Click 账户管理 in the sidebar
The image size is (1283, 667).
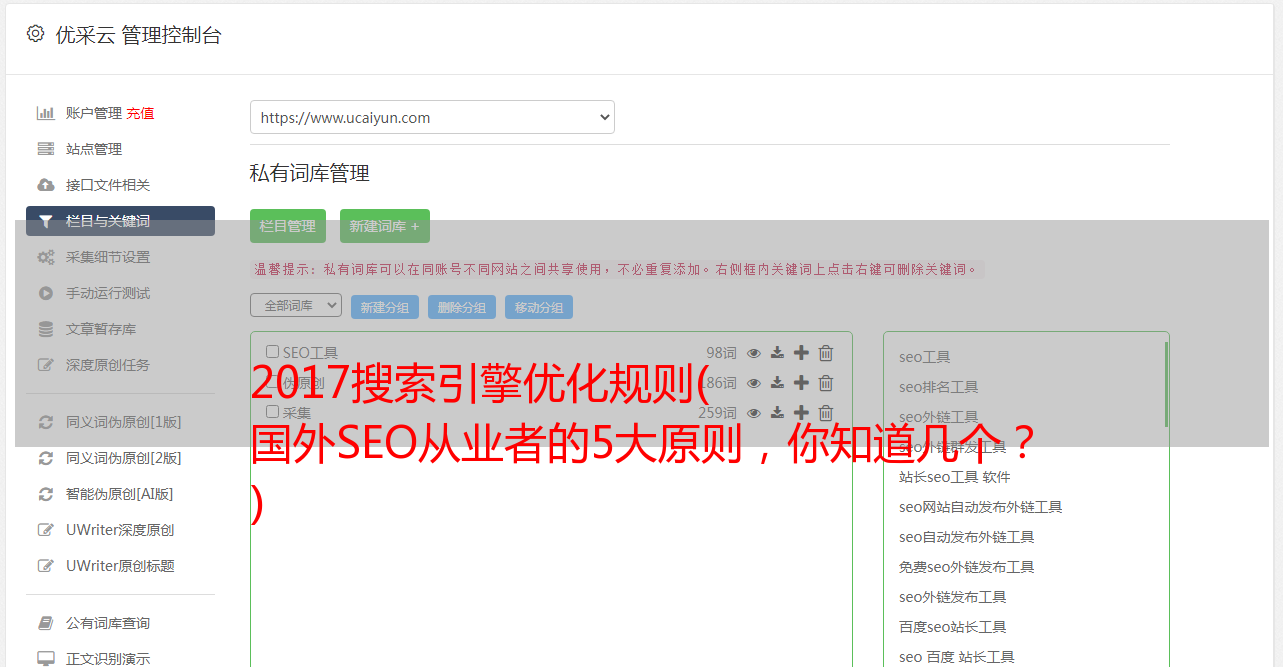tap(94, 113)
